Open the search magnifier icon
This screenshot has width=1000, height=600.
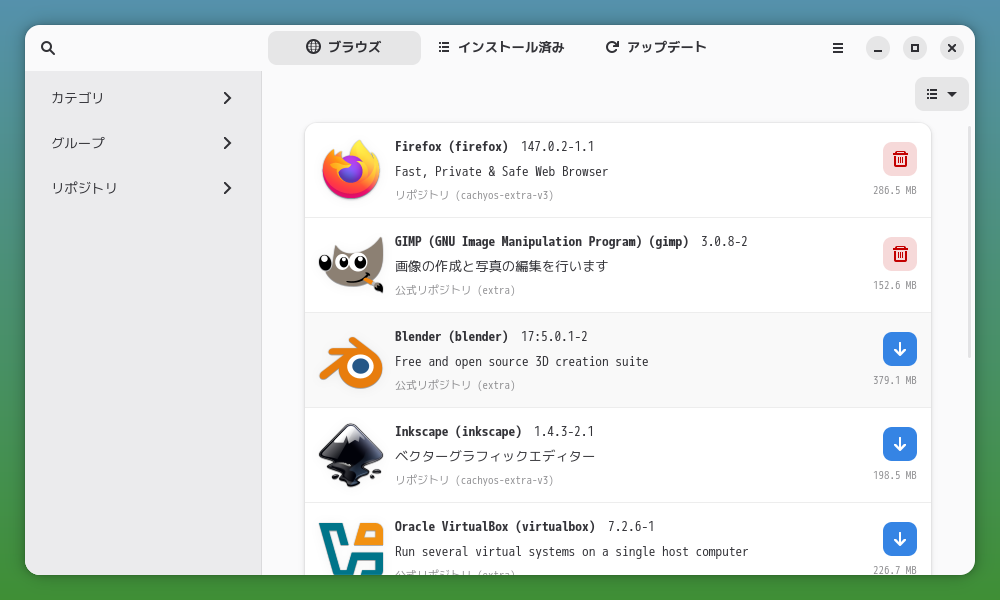click(48, 48)
